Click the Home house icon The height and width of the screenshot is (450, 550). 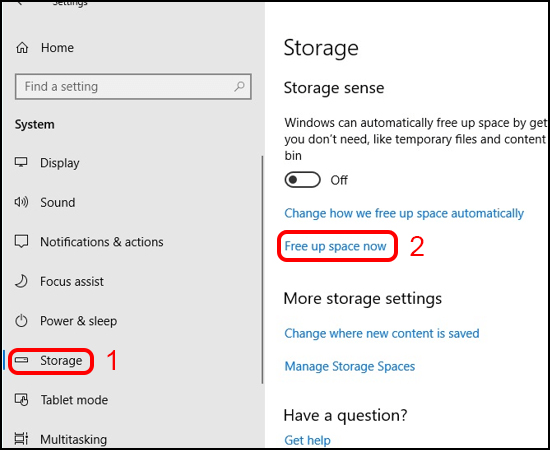22,47
